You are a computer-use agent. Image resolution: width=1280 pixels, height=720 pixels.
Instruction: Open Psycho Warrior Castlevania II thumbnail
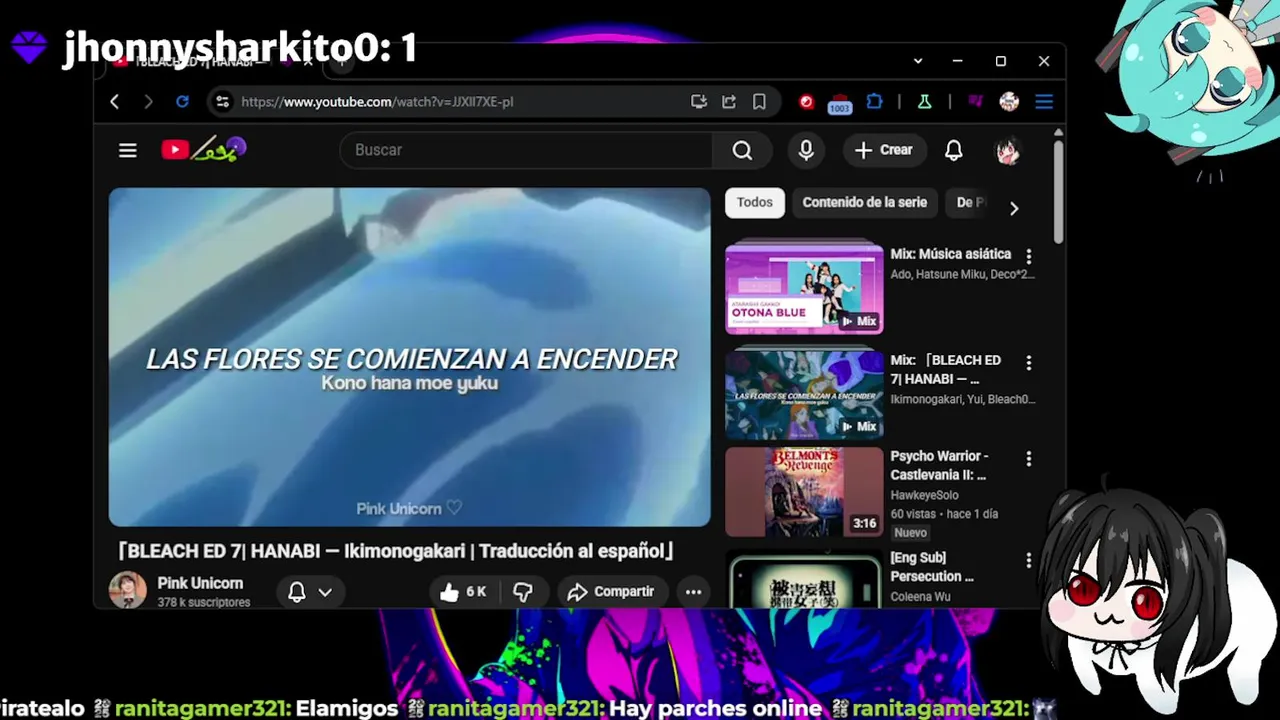coord(804,492)
